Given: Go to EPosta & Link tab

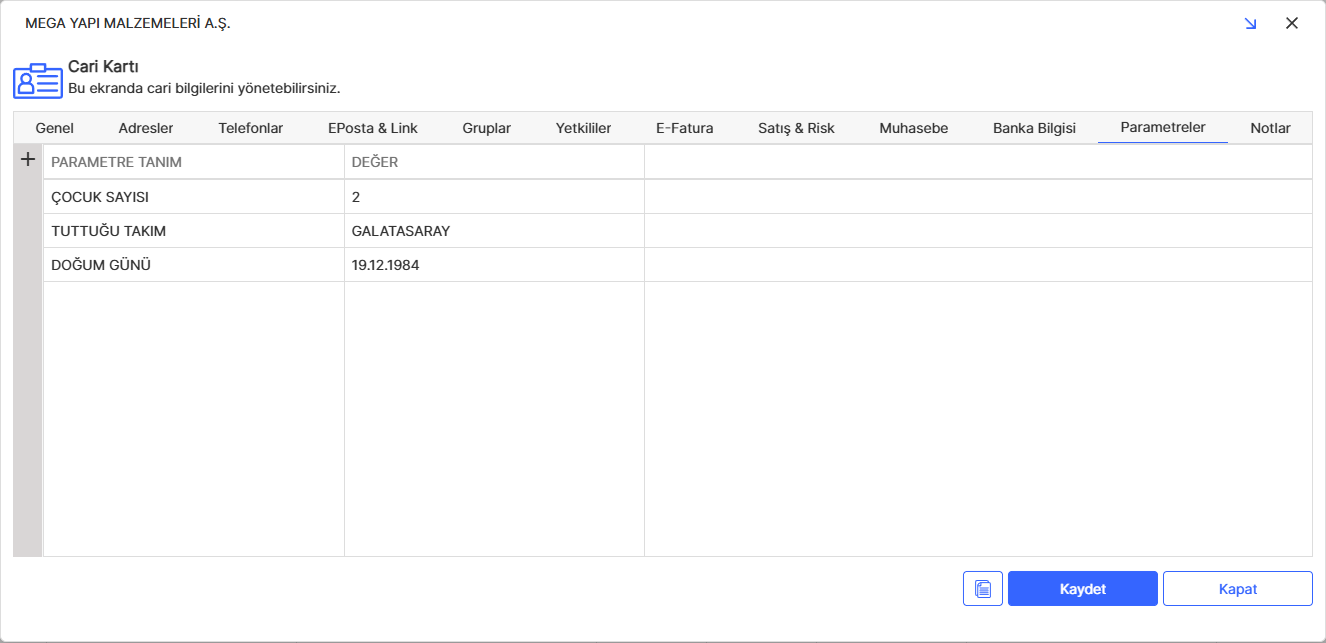Looking at the screenshot, I should 373,128.
